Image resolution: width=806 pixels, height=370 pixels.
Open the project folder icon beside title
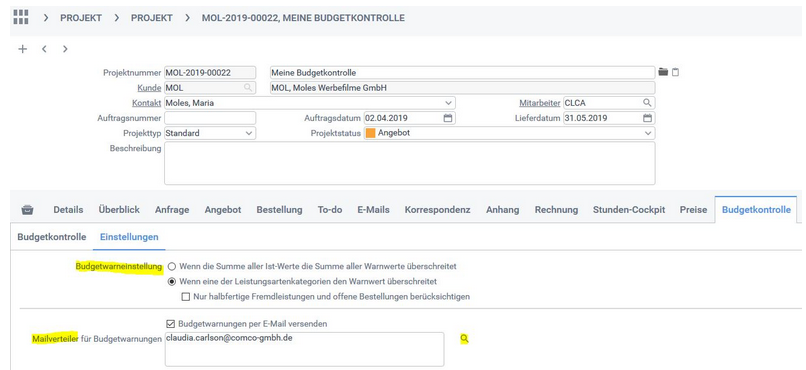663,72
